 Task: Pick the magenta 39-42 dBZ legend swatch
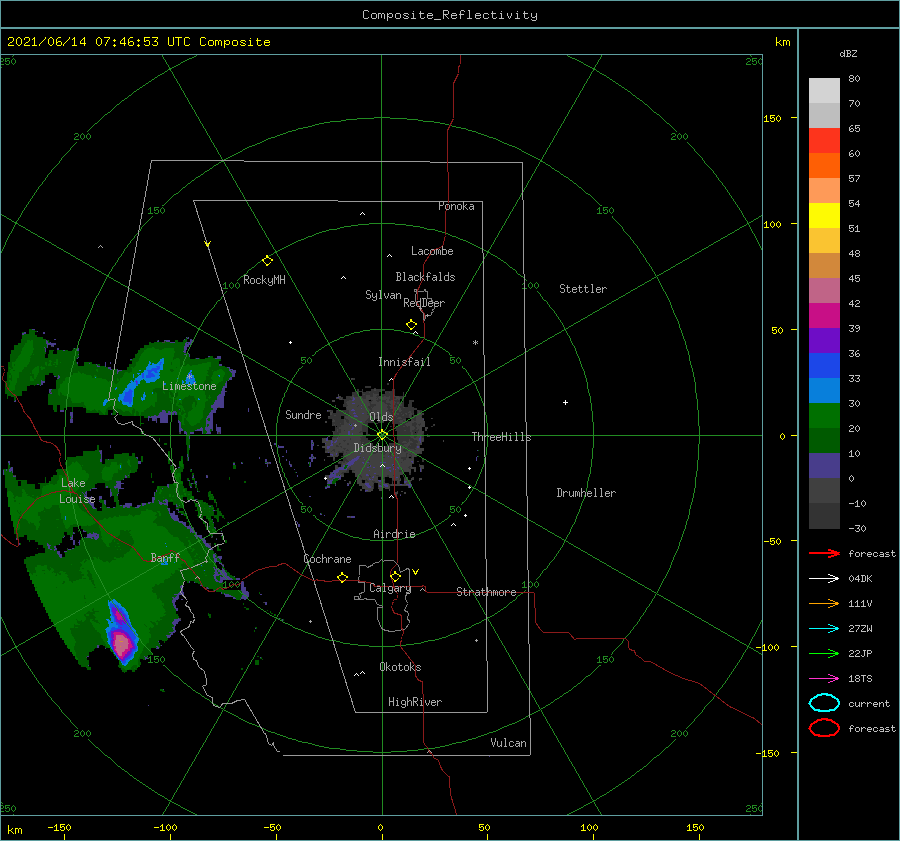[x=824, y=316]
